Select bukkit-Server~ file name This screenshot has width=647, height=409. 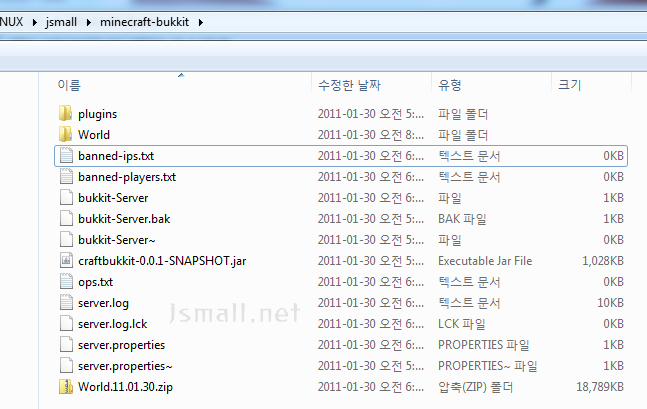coord(117,240)
